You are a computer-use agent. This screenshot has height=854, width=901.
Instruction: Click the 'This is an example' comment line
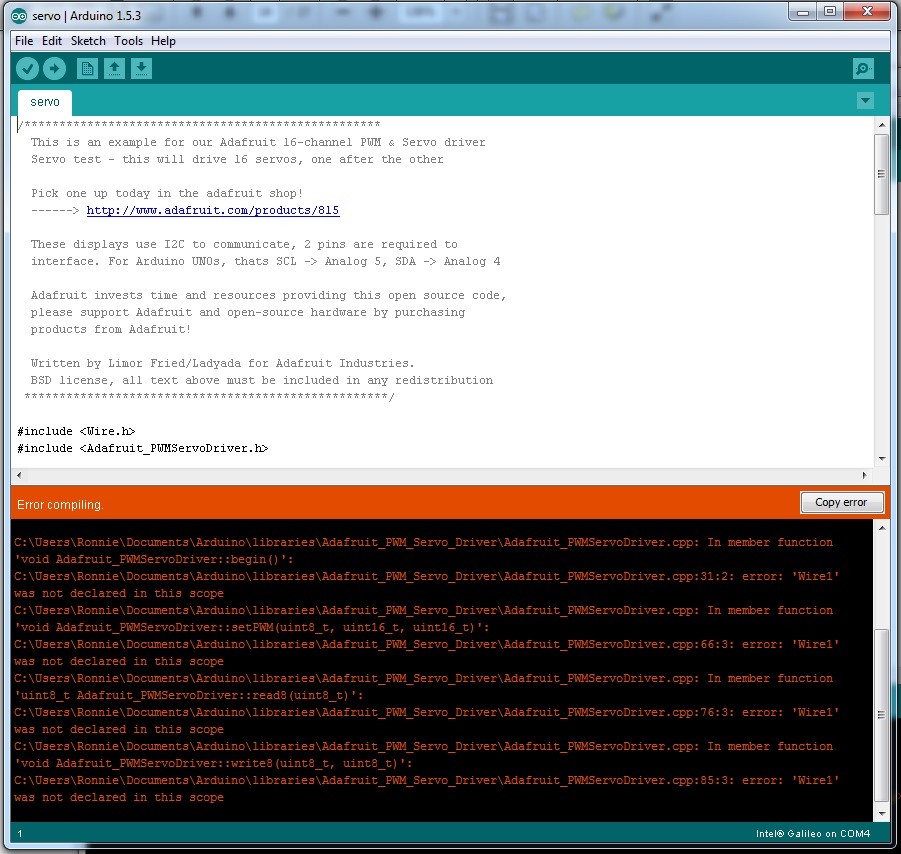tap(258, 142)
